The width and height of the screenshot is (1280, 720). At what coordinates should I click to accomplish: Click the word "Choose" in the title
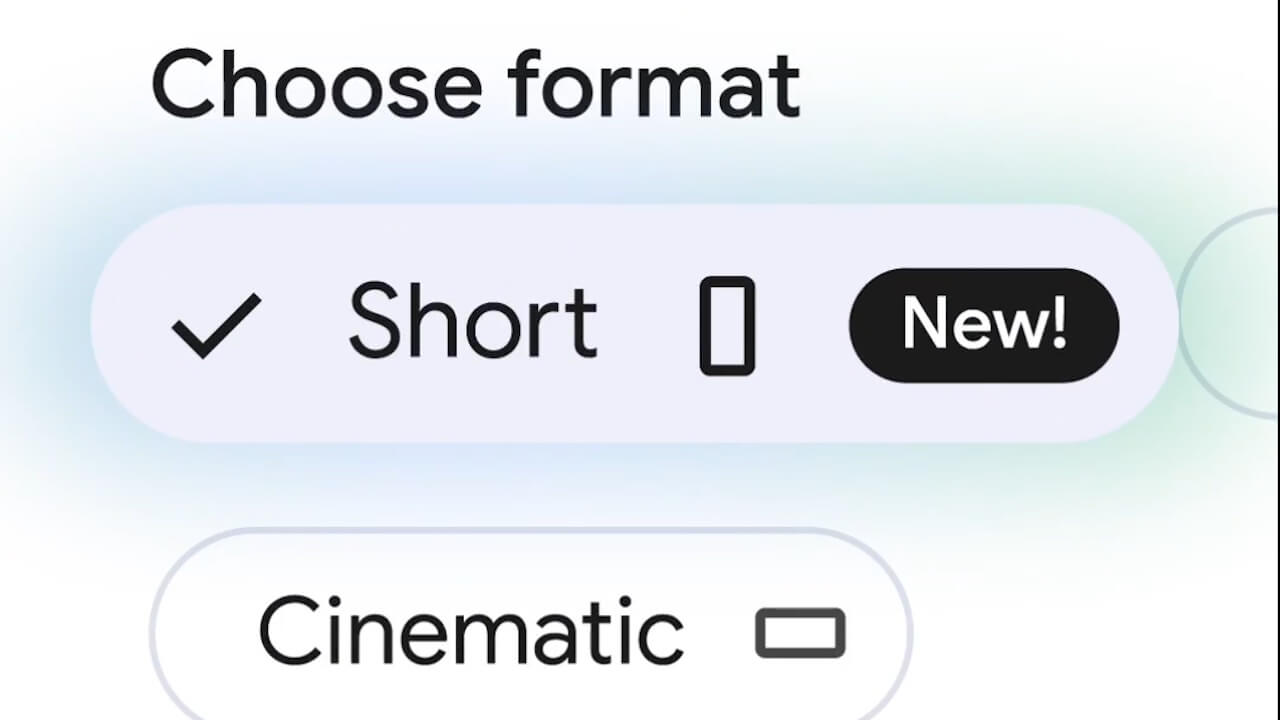317,84
